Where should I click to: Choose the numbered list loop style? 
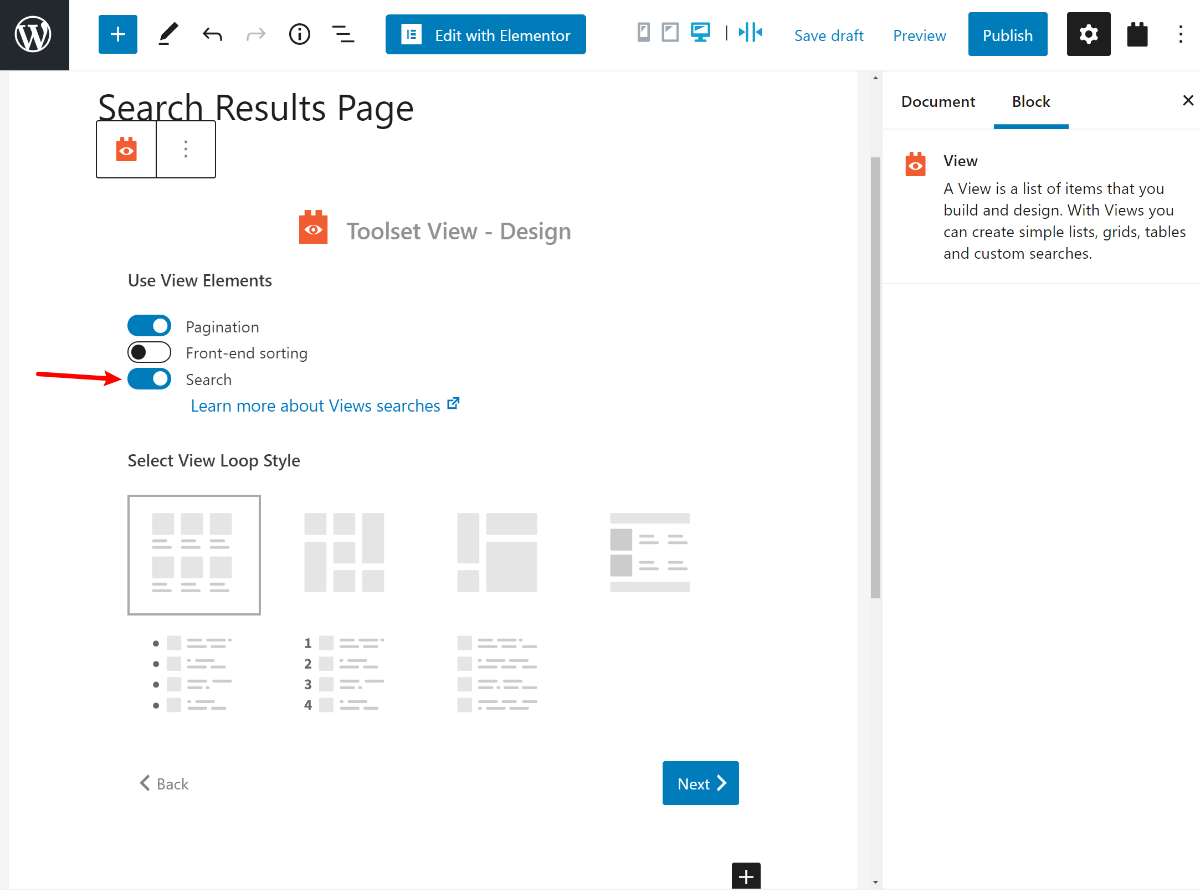point(344,674)
